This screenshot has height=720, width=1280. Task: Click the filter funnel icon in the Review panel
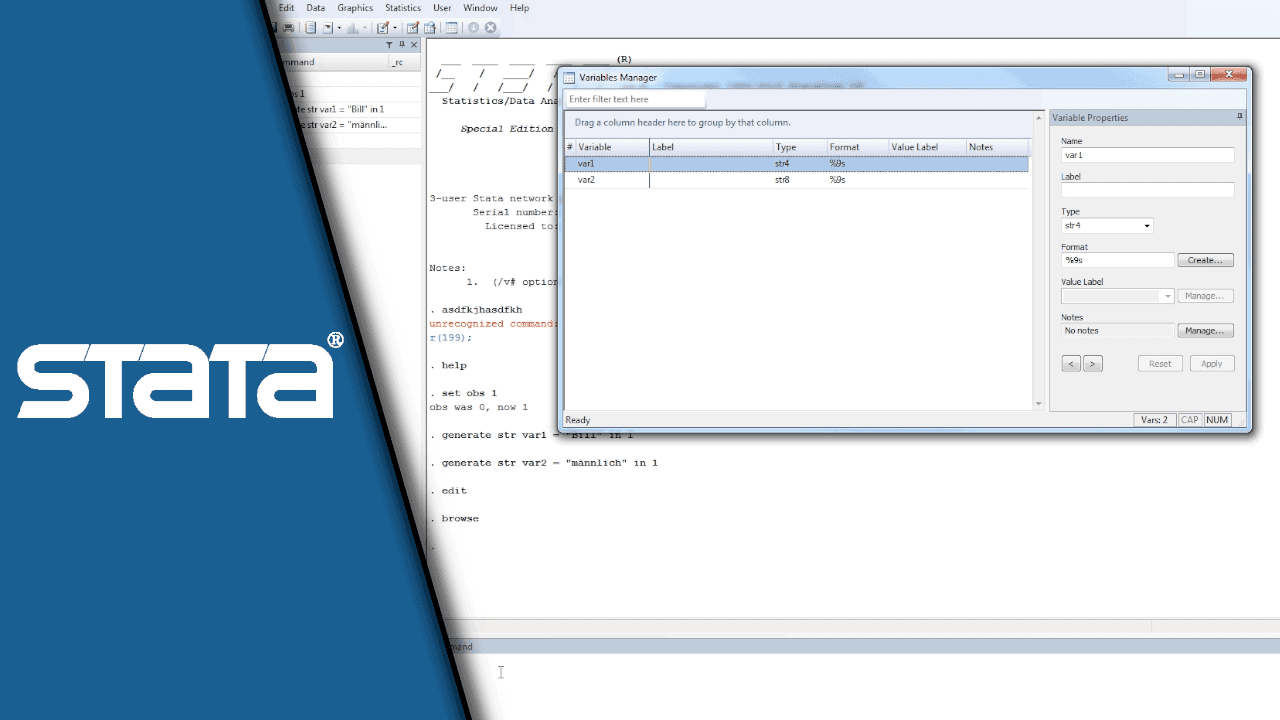(x=389, y=45)
